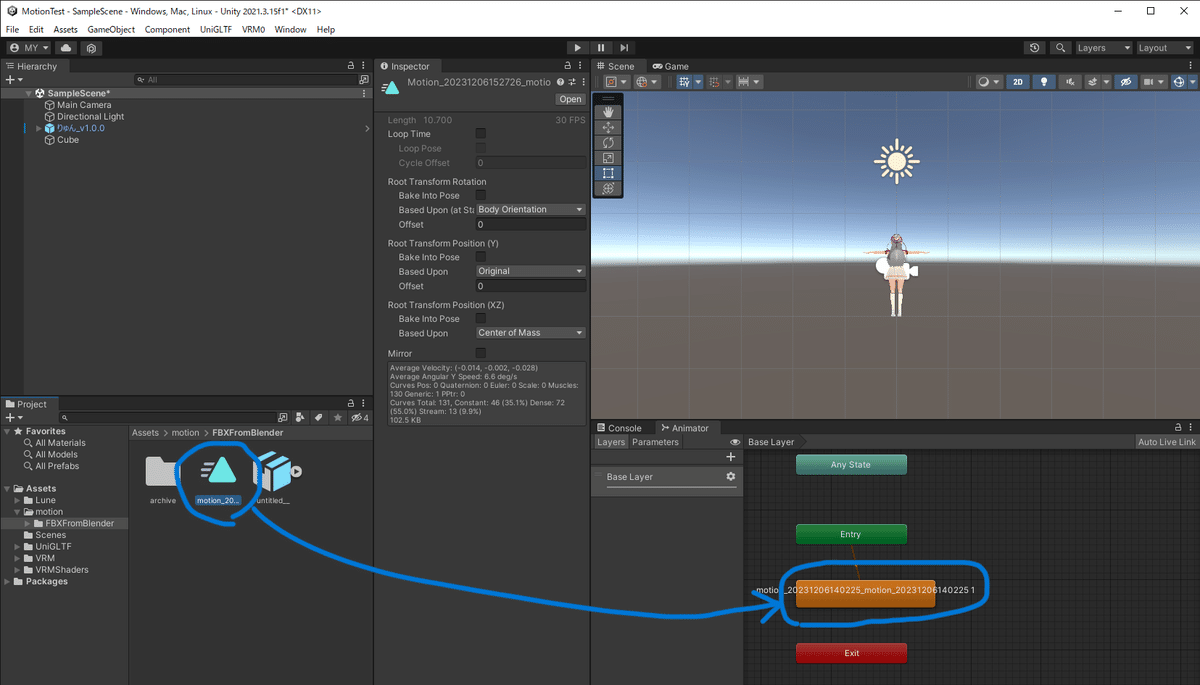Collapse the Assets folder tree
Viewport: 1200px width, 685px height.
8,488
